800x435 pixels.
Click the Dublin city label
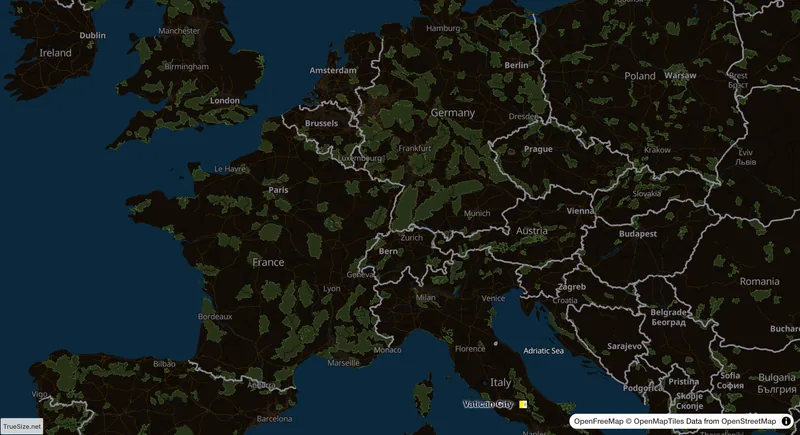click(x=93, y=35)
